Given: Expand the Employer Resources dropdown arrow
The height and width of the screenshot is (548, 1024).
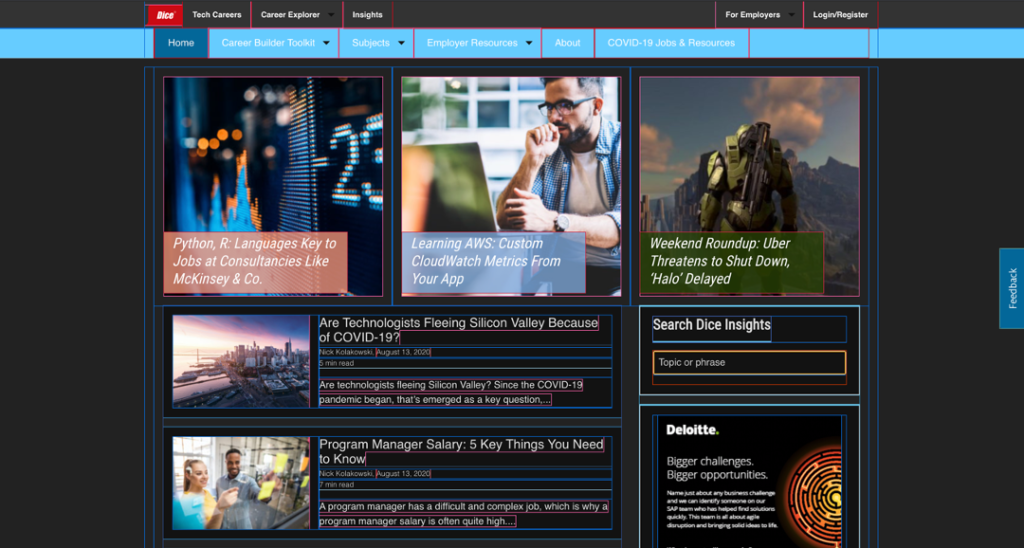Looking at the screenshot, I should [529, 43].
